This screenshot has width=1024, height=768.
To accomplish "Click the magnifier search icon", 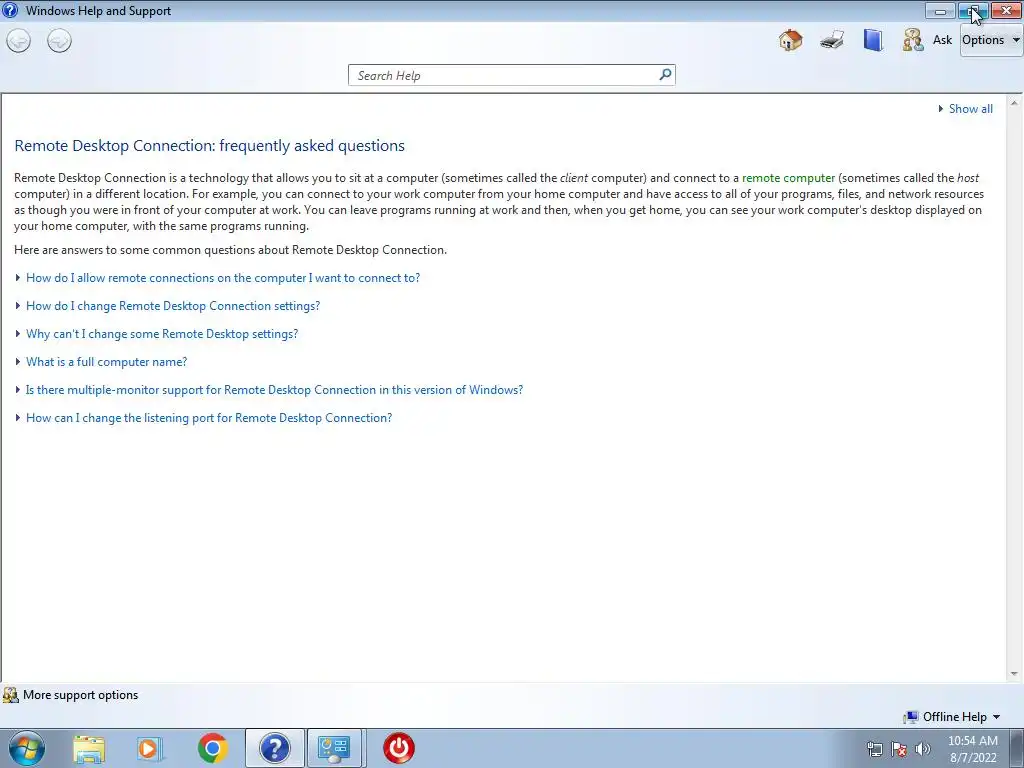I will pos(665,74).
